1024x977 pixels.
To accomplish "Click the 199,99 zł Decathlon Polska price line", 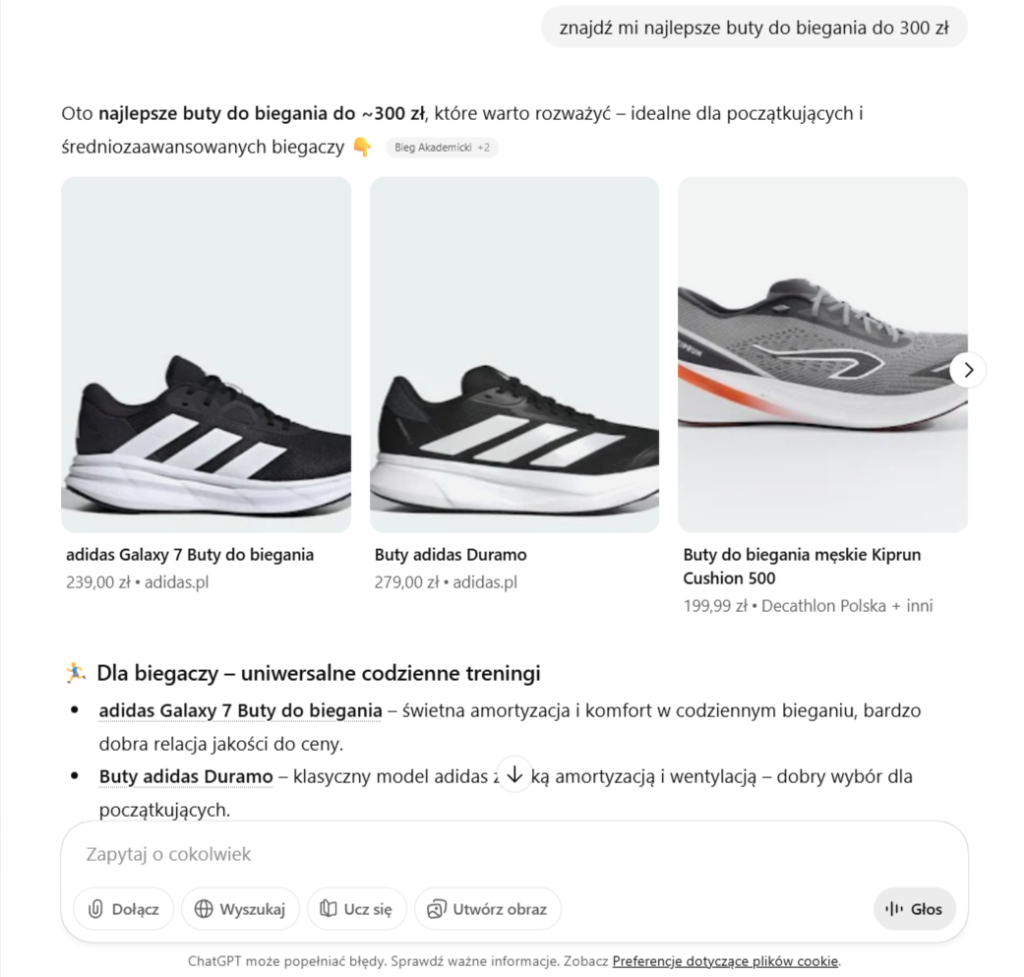I will pos(807,605).
